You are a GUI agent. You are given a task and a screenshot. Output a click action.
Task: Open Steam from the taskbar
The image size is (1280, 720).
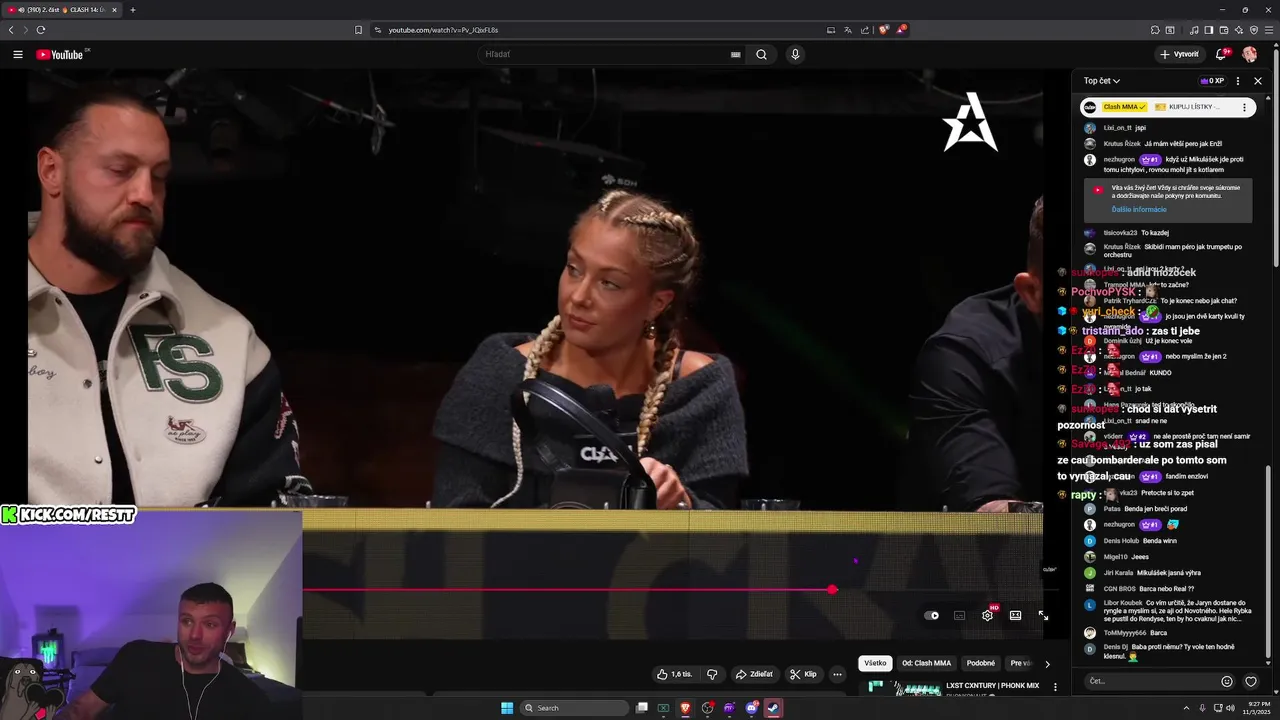[x=773, y=708]
